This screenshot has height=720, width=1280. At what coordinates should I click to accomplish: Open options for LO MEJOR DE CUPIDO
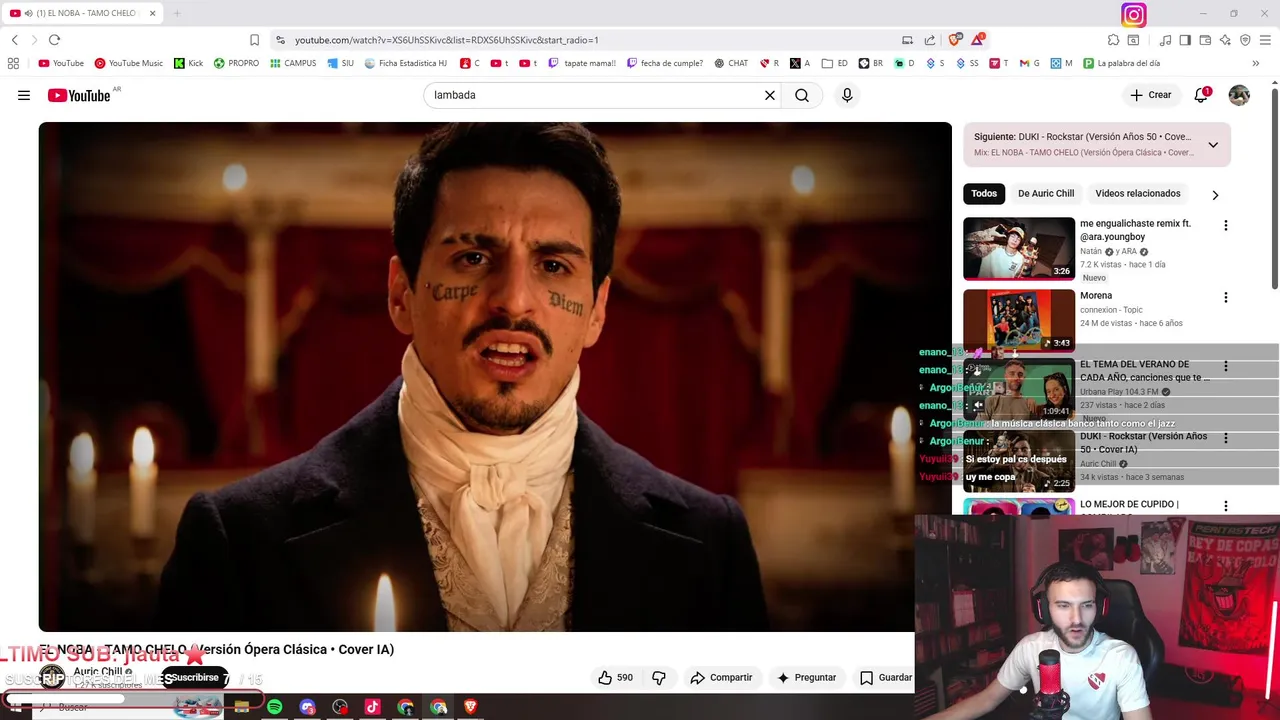[x=1226, y=507]
